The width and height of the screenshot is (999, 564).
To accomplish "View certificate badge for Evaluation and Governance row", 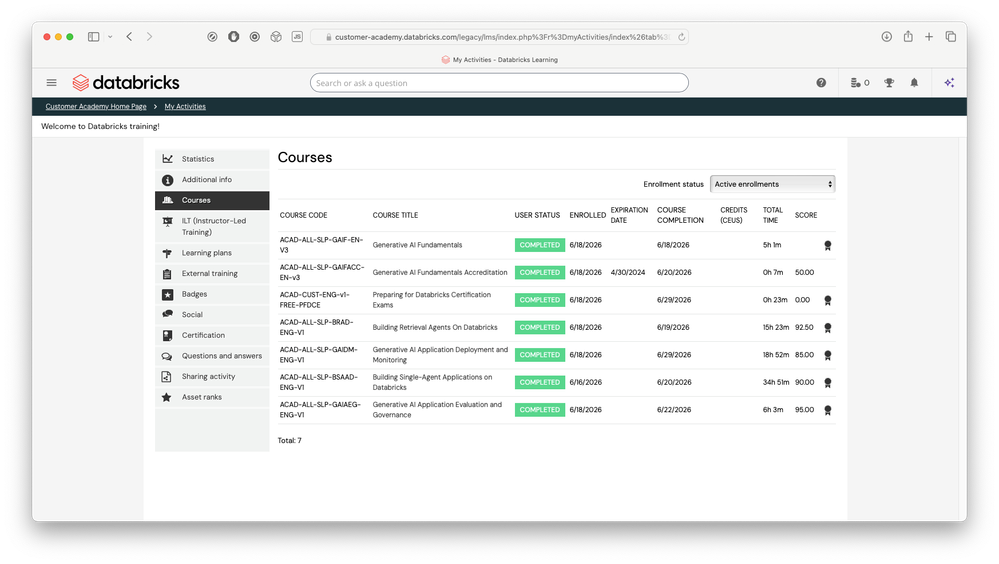I will 828,410.
